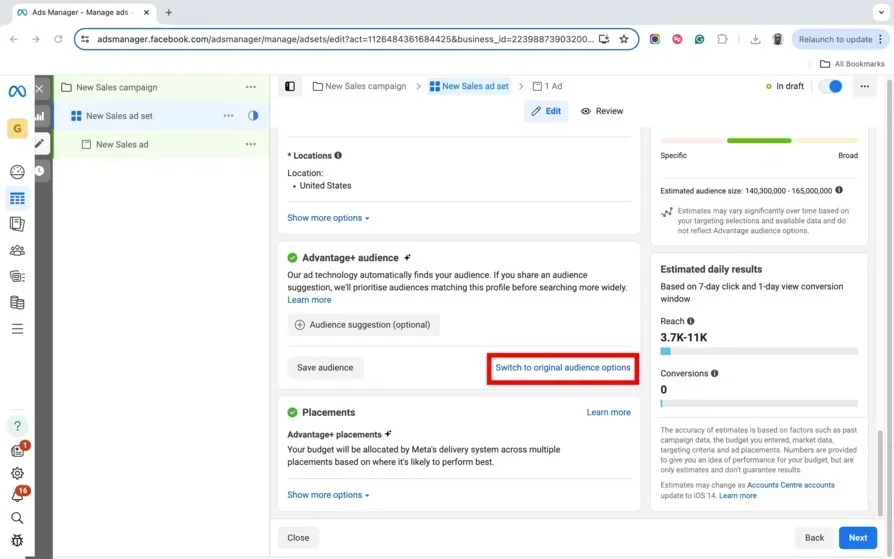Open Accounts Centre accounts link
The height and width of the screenshot is (559, 894).
coord(790,485)
